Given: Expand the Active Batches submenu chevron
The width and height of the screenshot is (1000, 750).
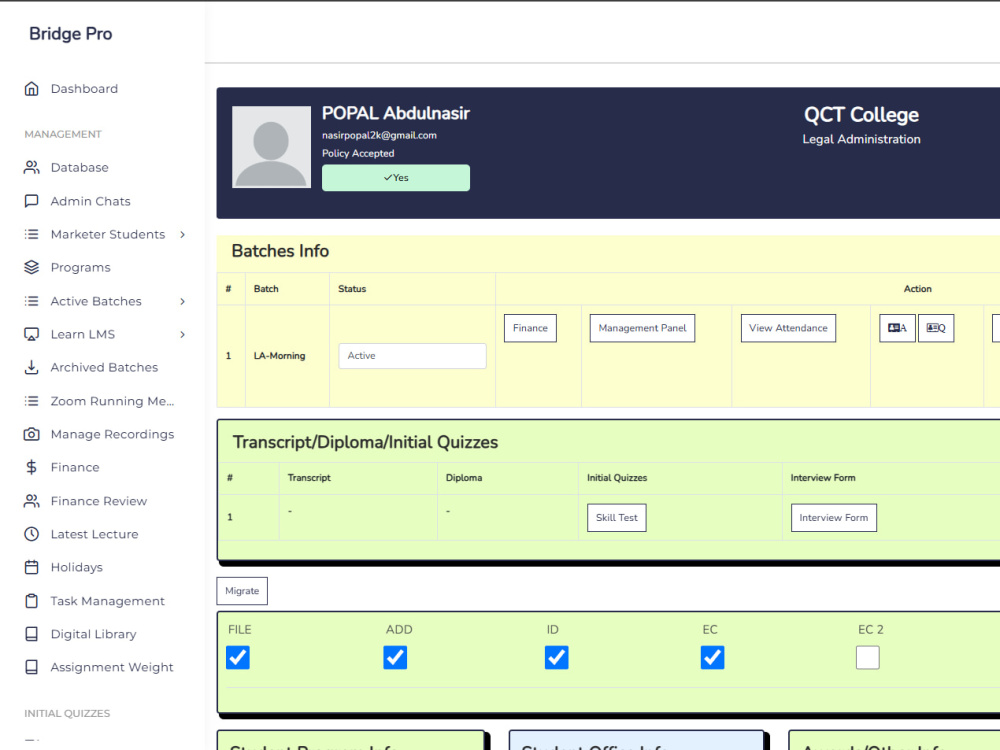Looking at the screenshot, I should (182, 301).
